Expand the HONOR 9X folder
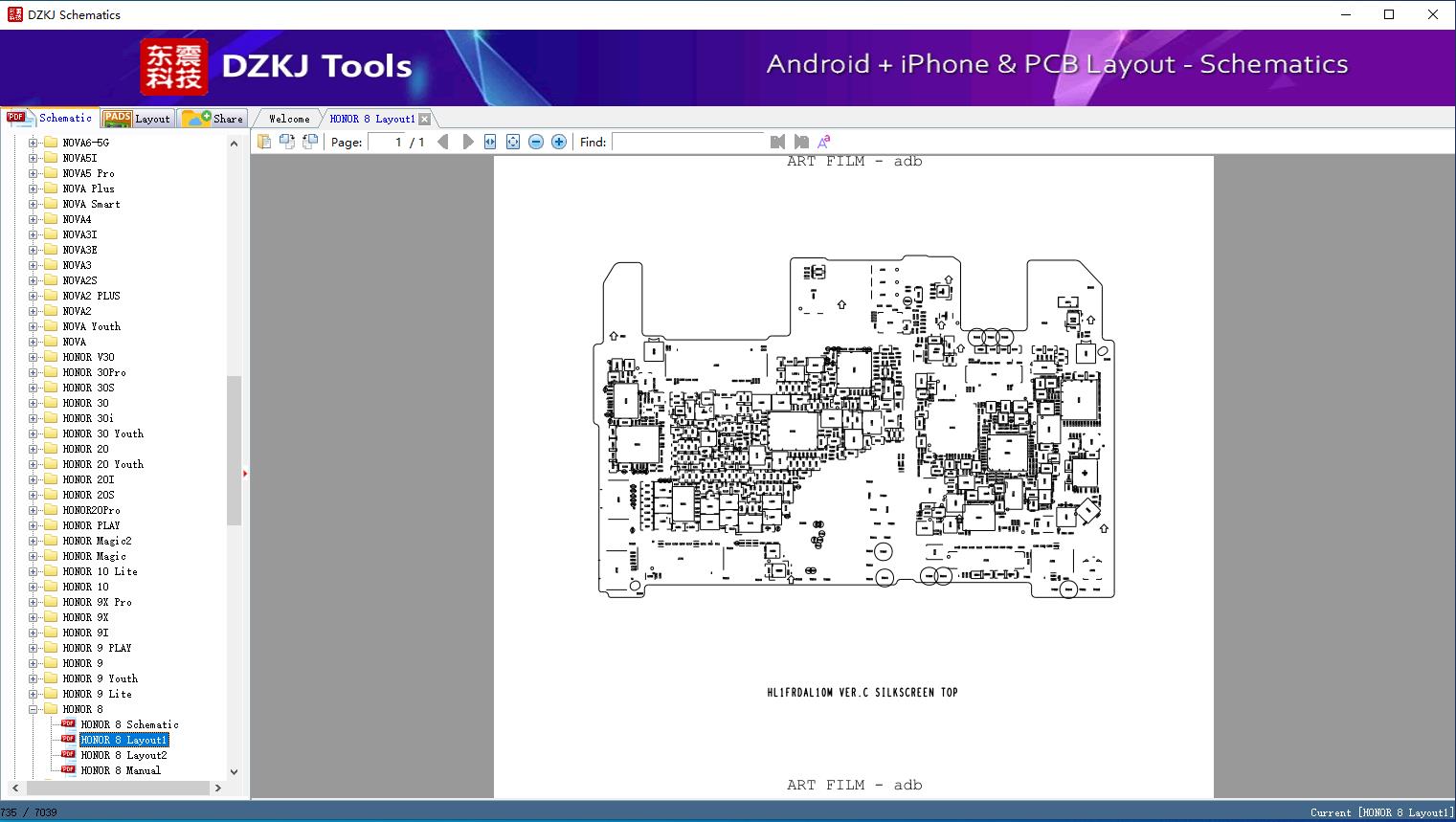Image resolution: width=1456 pixels, height=822 pixels. coord(33,617)
